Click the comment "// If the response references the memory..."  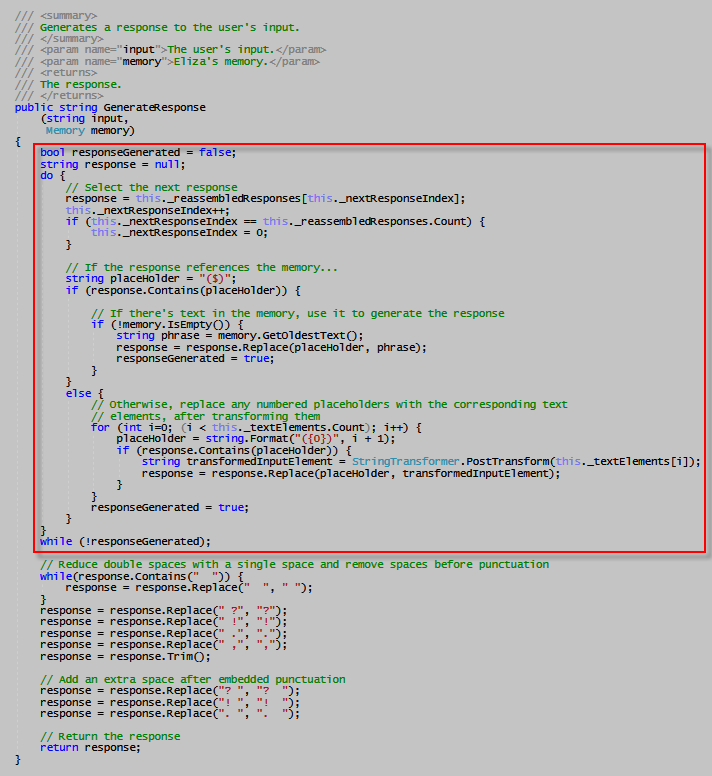pos(201,267)
